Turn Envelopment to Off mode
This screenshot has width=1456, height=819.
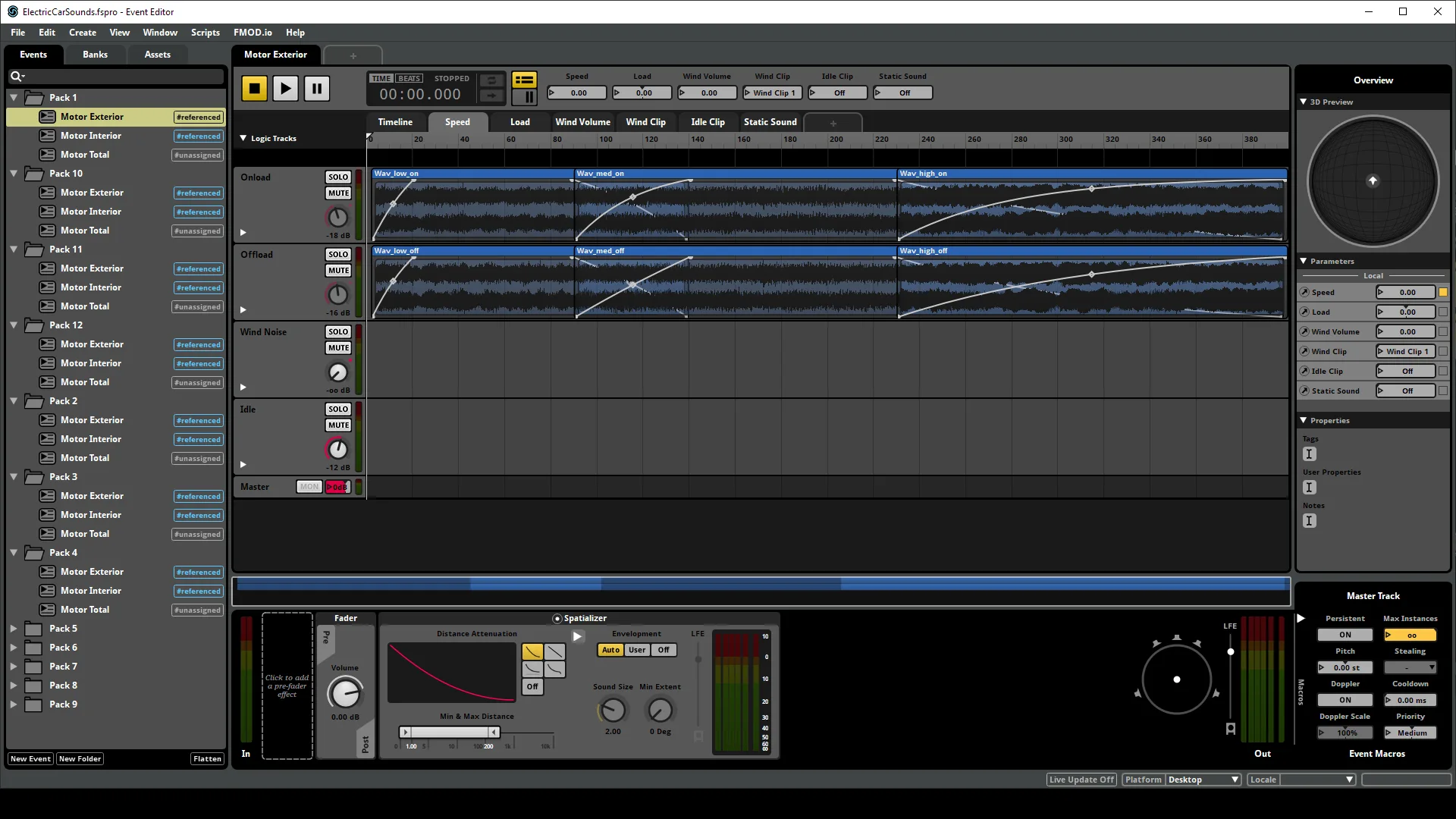pyautogui.click(x=664, y=650)
